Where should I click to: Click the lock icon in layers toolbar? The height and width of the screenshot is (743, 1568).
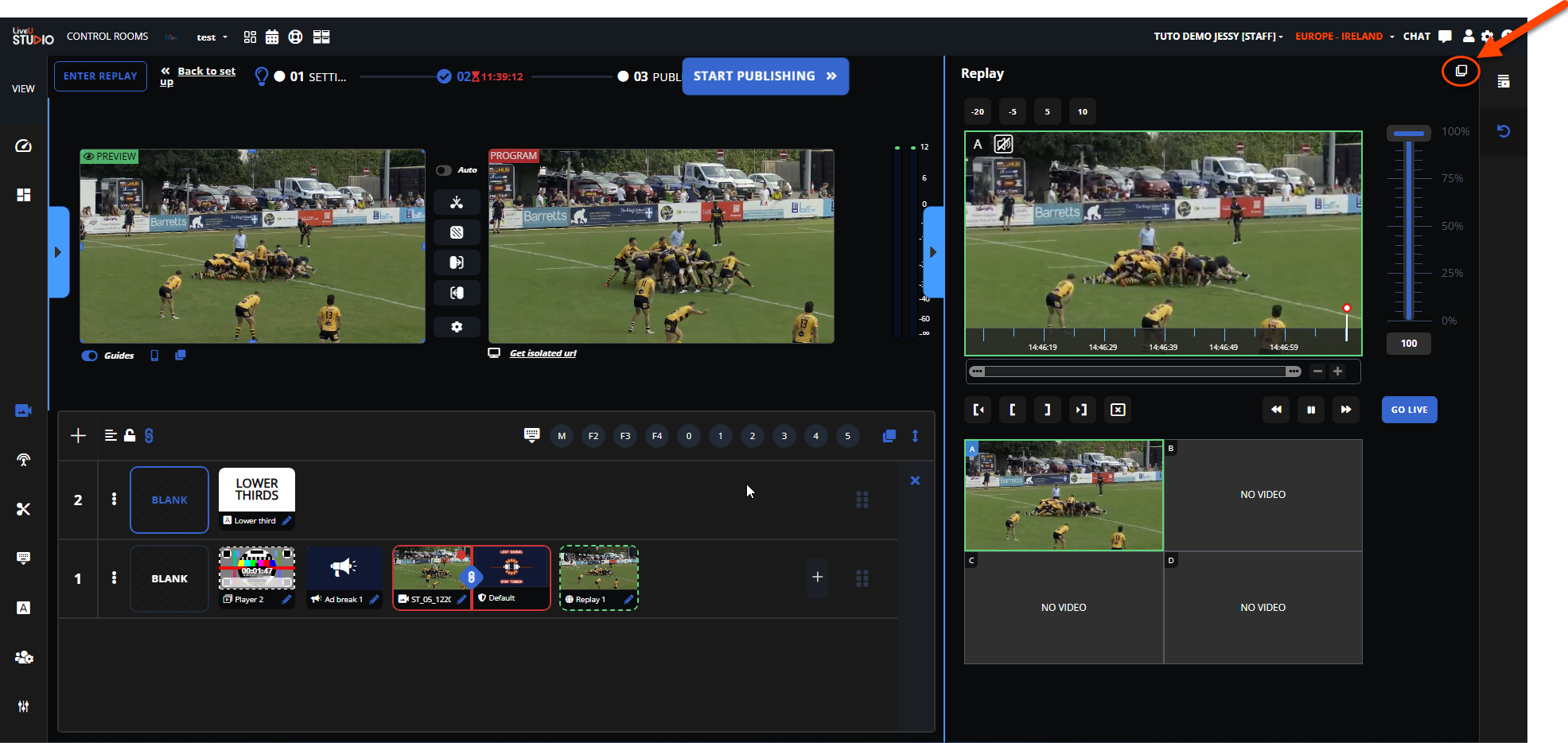(130, 435)
